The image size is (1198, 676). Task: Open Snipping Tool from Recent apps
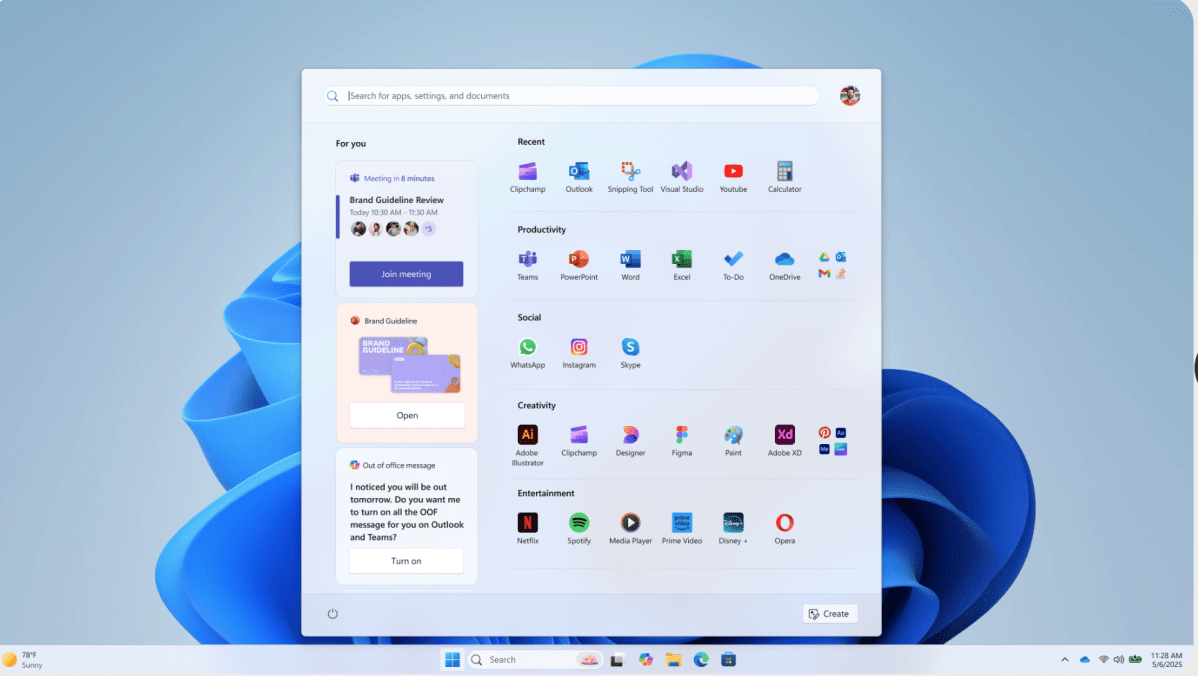(x=630, y=172)
